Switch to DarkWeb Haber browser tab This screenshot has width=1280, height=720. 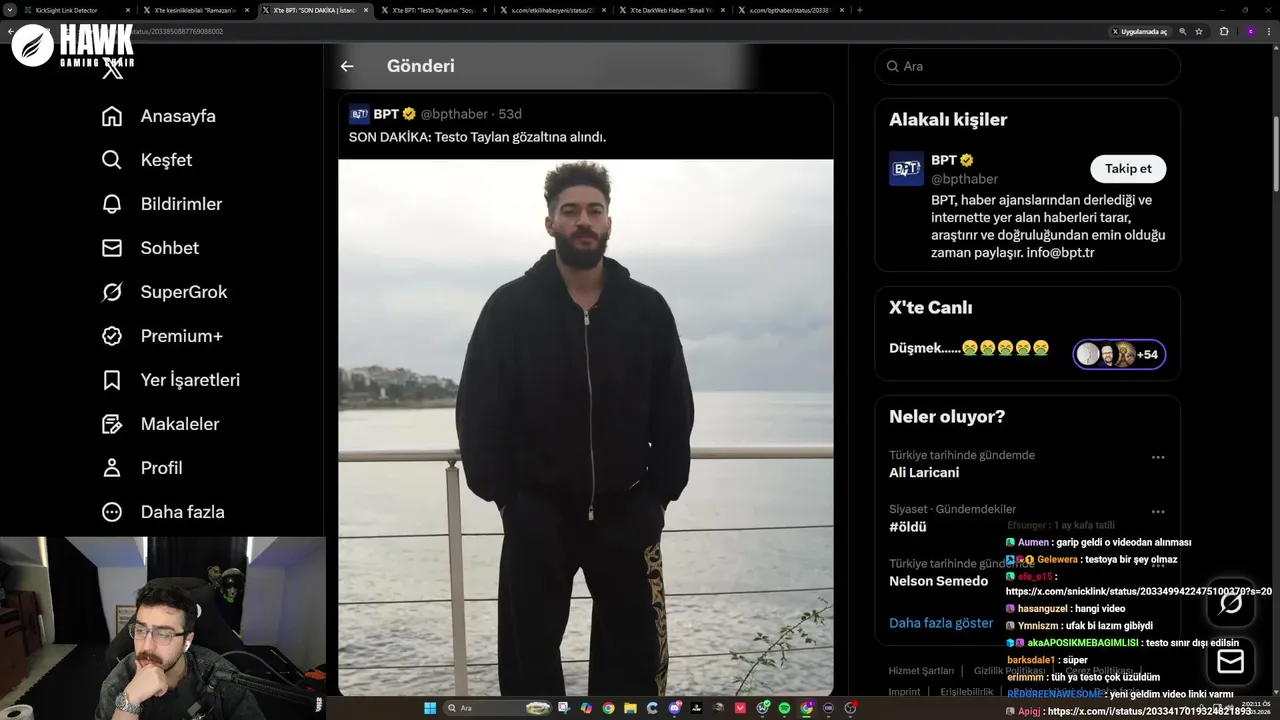click(672, 10)
